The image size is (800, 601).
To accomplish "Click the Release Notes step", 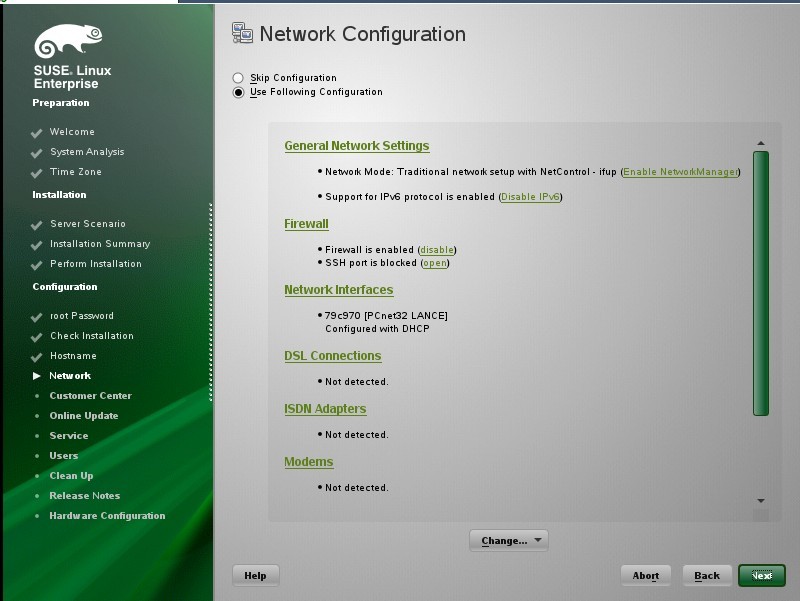I will click(x=85, y=495).
